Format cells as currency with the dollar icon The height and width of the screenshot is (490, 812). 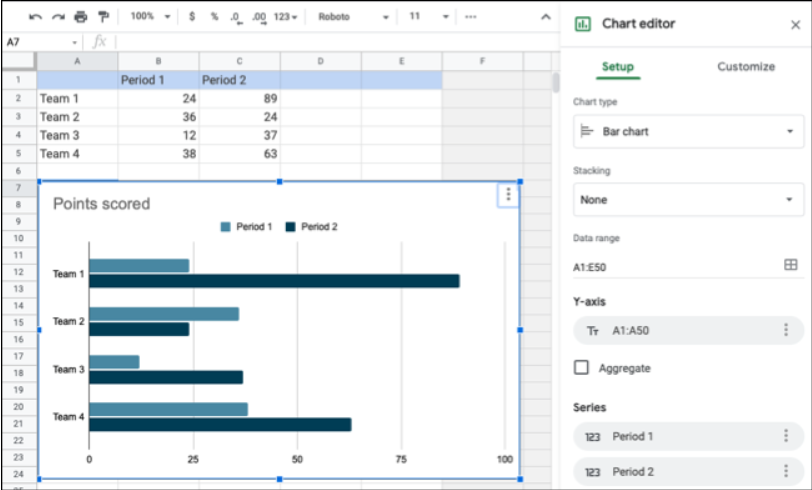click(192, 17)
